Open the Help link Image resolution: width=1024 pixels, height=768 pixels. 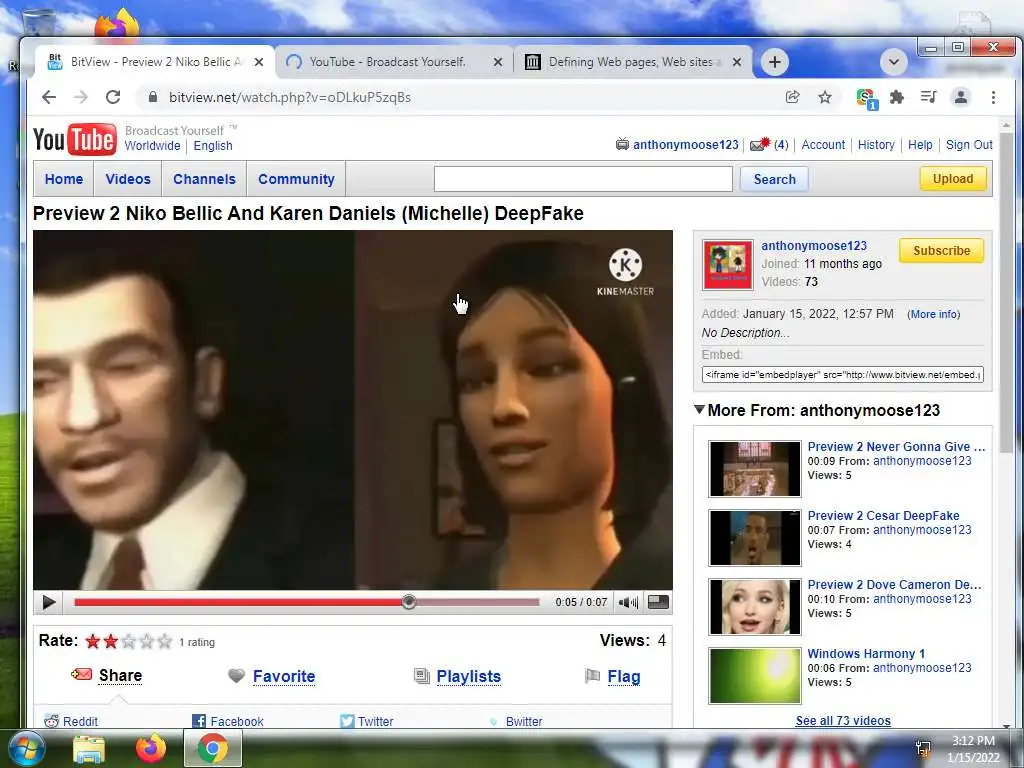click(x=920, y=145)
